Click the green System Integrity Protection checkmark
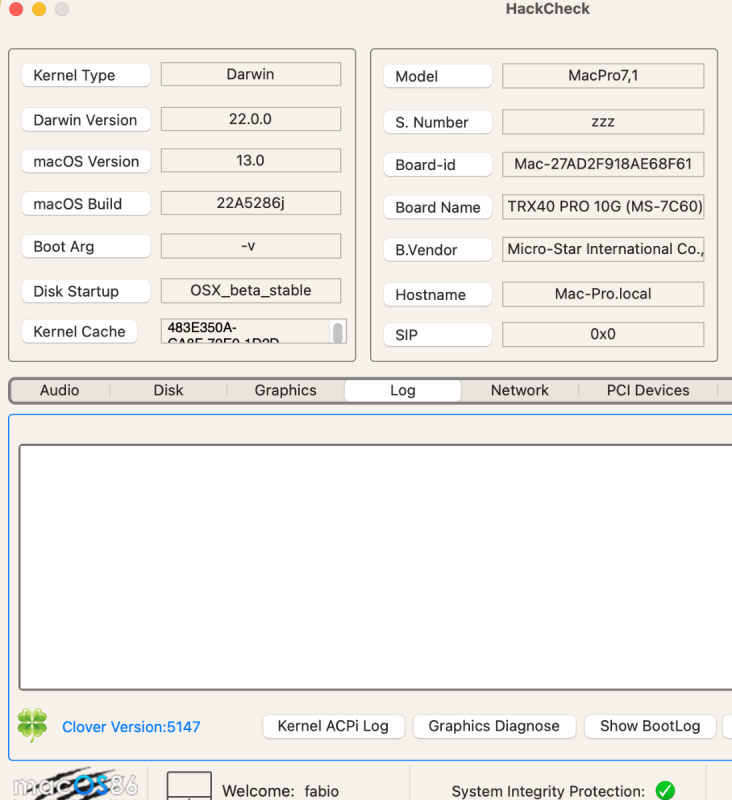Screen dimensions: 732x800 (x=665, y=791)
